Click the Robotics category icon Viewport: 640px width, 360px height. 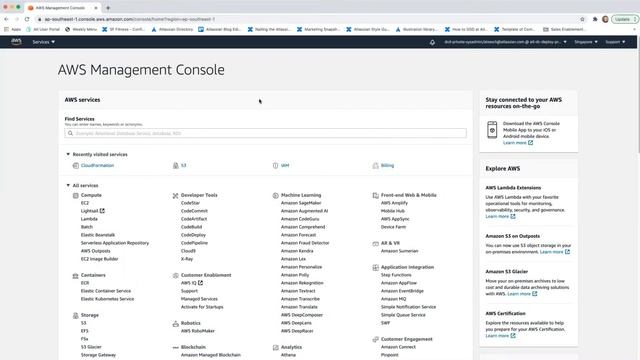pyautogui.click(x=176, y=324)
